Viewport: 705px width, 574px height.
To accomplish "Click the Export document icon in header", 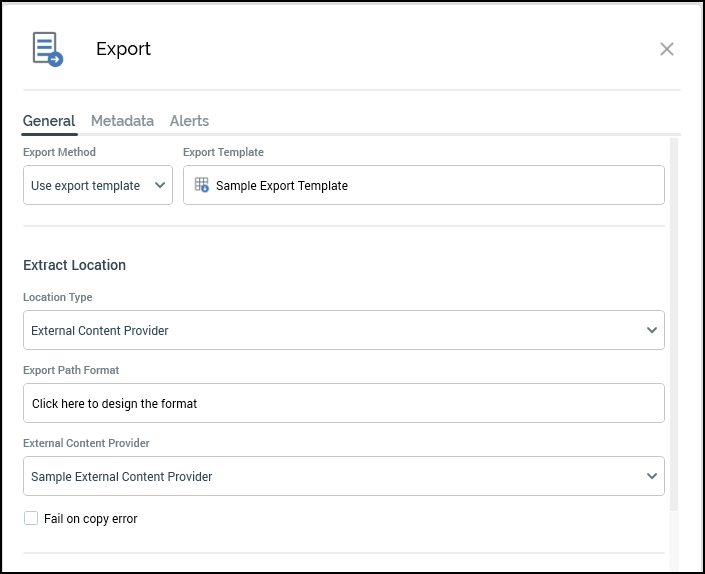I will (x=47, y=49).
